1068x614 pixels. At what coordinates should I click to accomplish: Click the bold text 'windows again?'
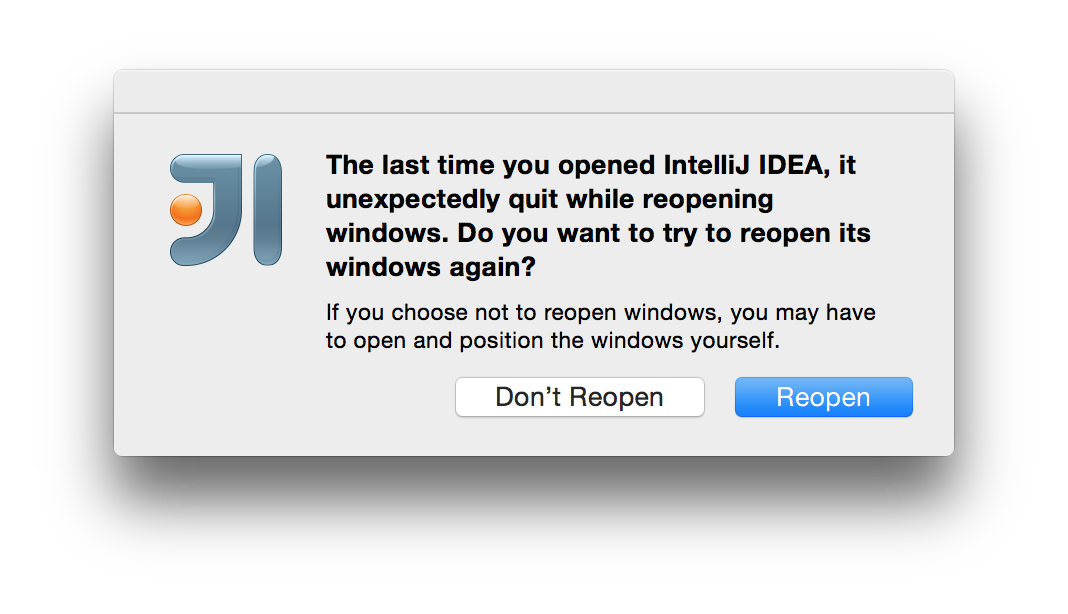[x=431, y=267]
